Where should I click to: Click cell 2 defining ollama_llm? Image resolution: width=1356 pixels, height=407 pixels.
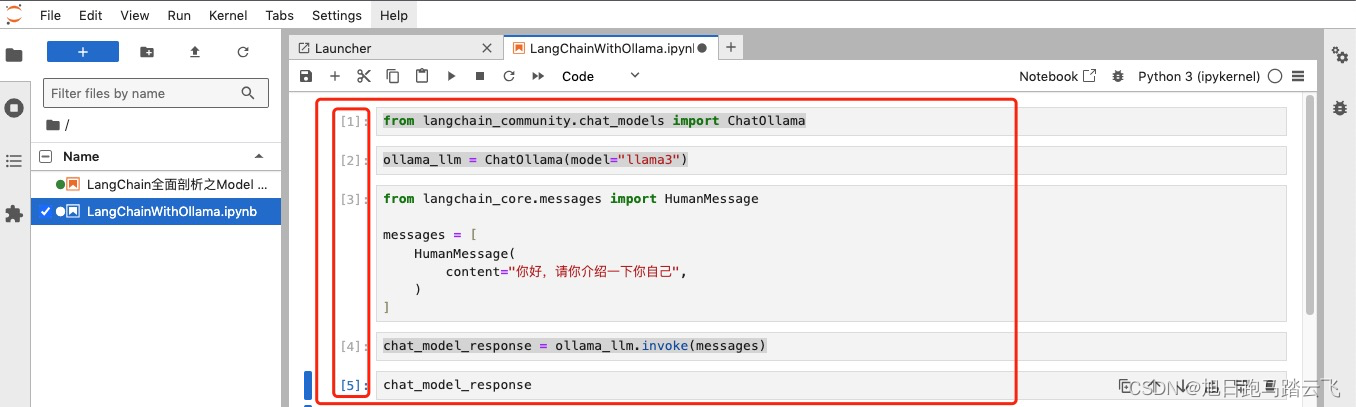831,160
